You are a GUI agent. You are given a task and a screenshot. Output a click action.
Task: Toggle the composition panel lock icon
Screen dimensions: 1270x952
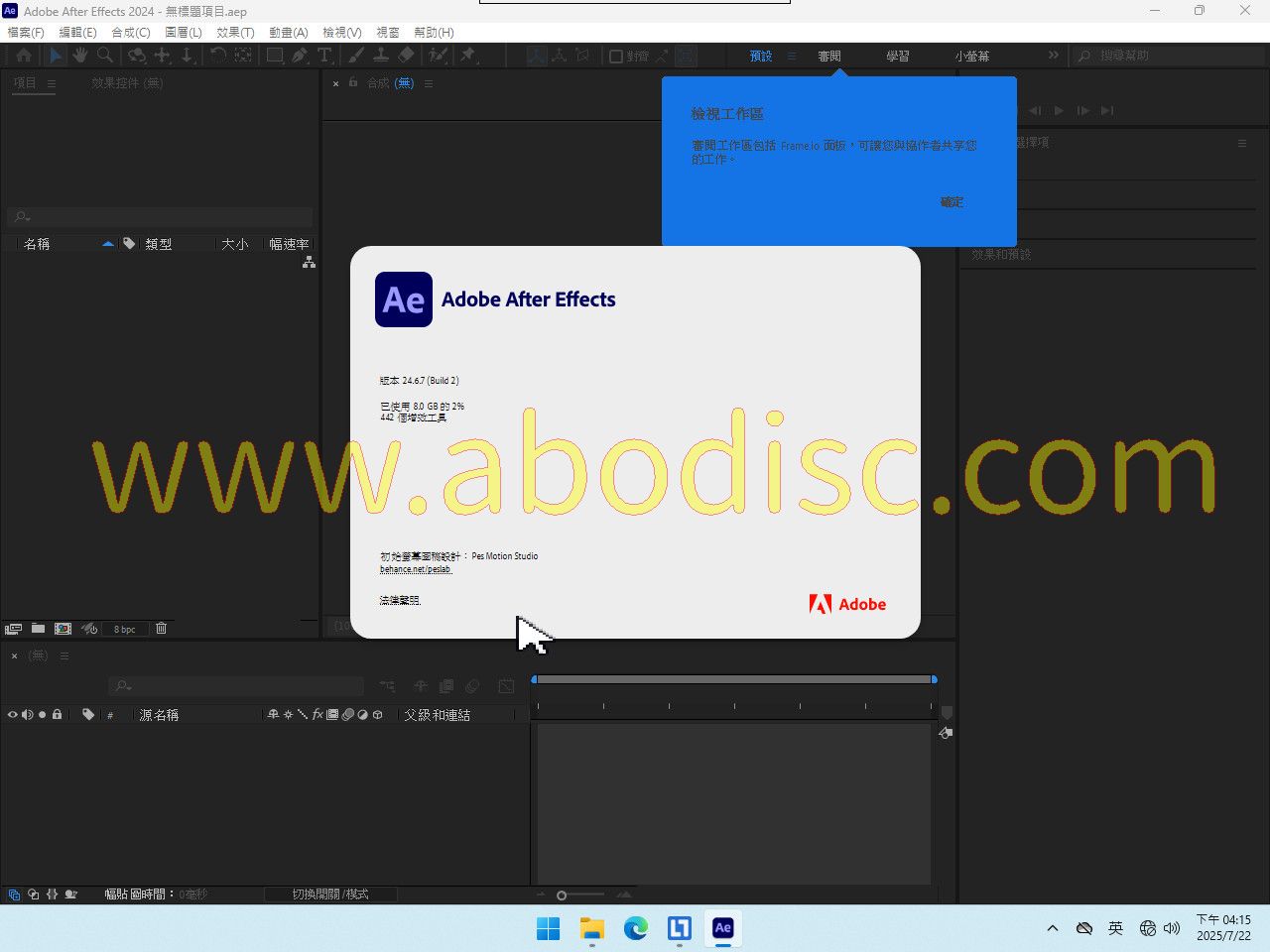352,83
